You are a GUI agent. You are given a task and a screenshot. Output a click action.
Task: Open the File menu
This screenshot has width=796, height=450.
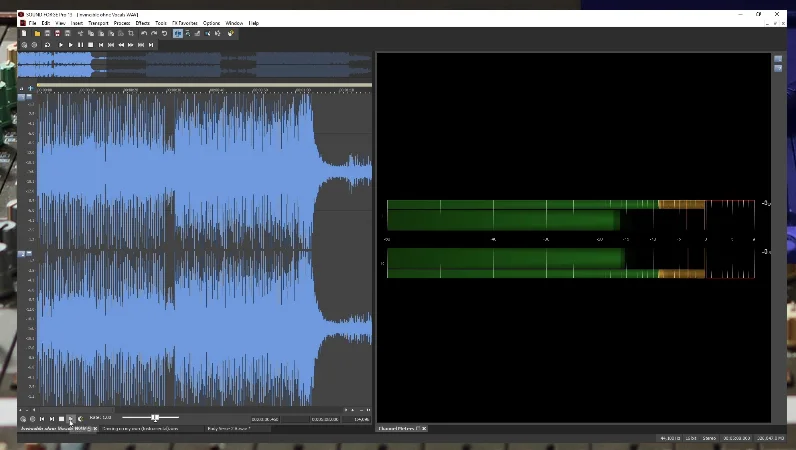[32, 23]
